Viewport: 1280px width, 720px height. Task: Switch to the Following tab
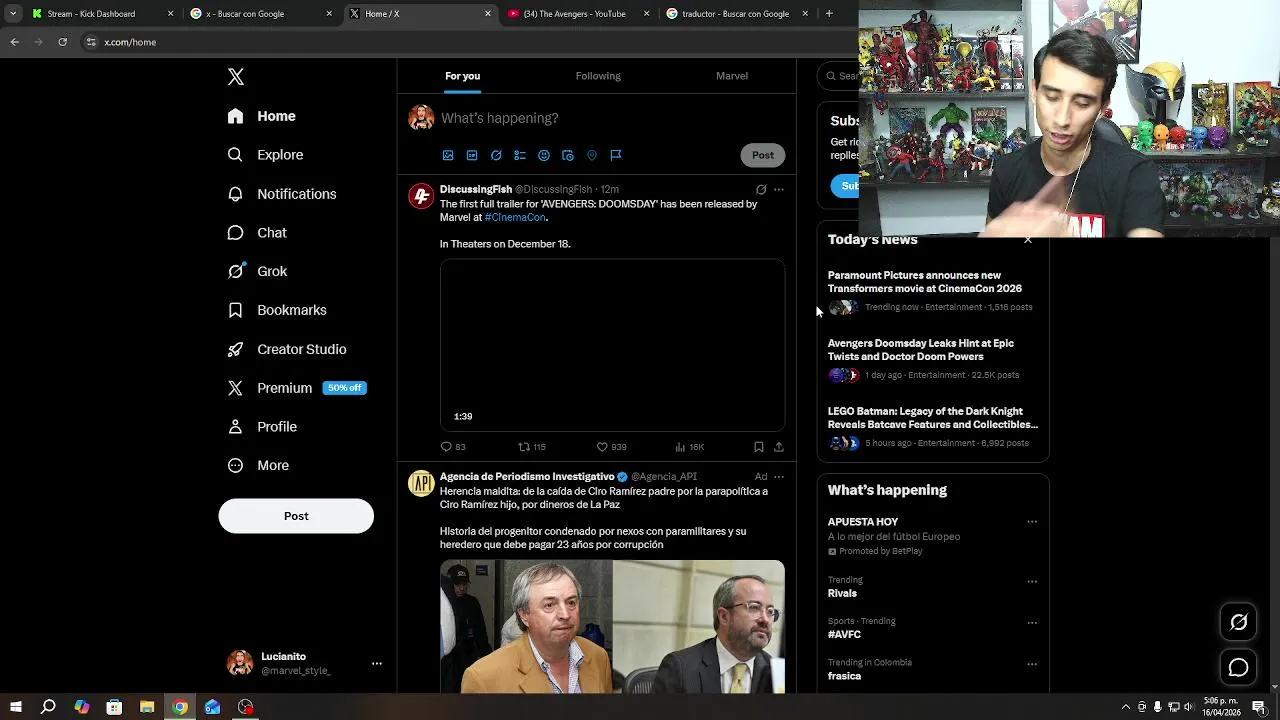(x=598, y=76)
